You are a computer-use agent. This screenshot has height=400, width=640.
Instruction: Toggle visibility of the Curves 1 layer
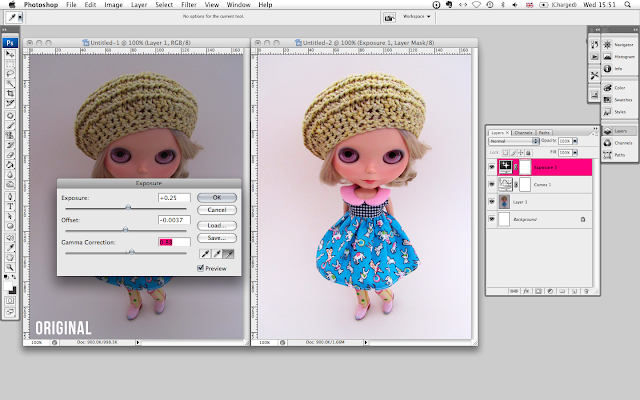click(x=491, y=184)
